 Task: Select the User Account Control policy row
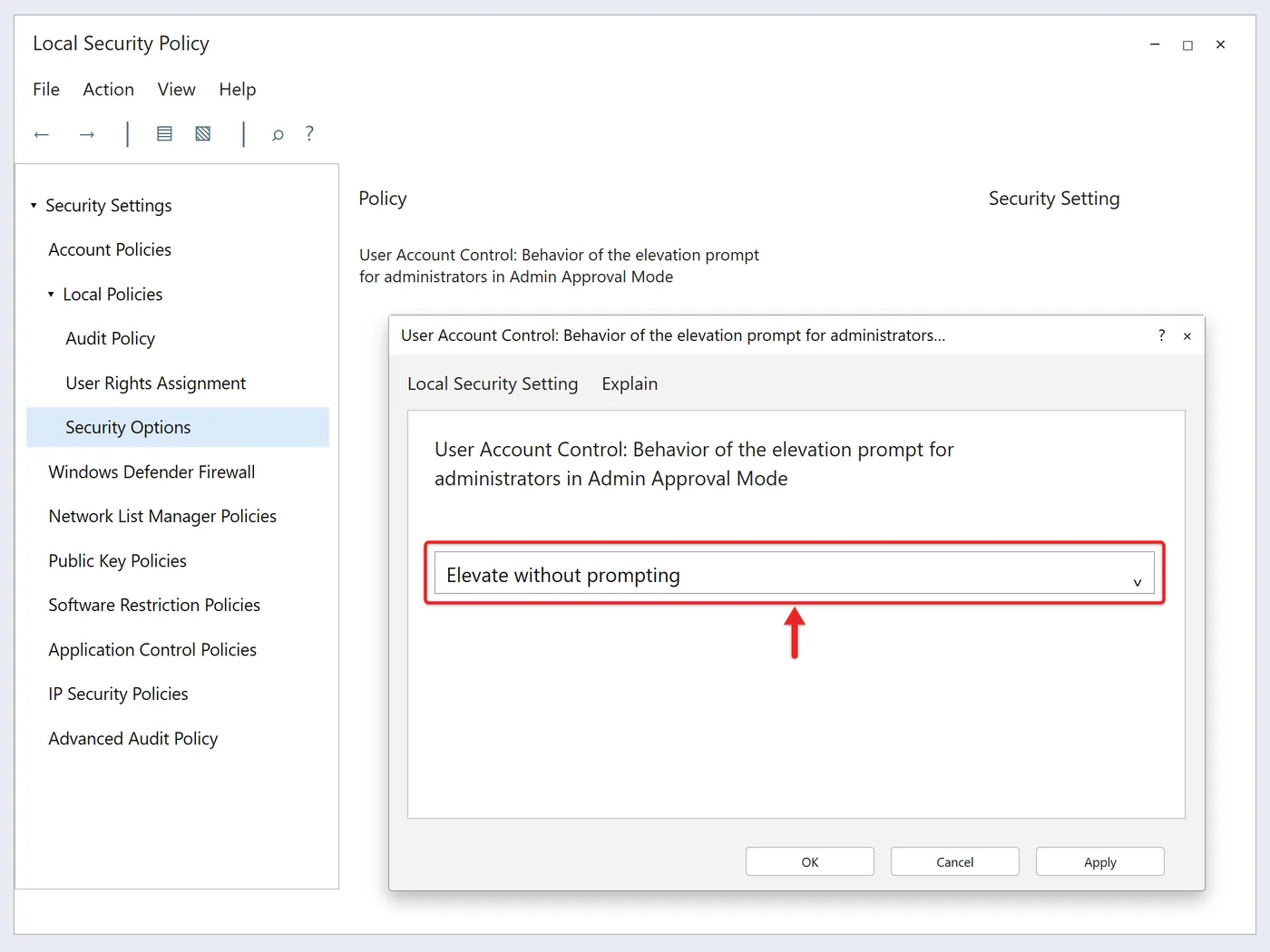tap(560, 266)
